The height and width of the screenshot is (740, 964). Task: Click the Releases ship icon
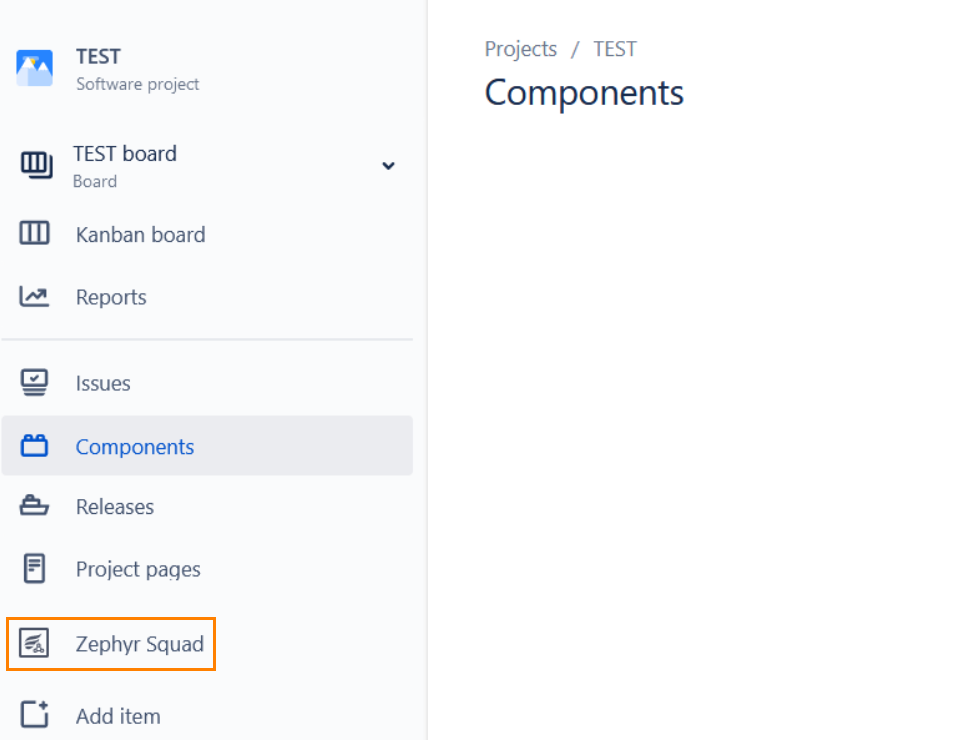(35, 507)
